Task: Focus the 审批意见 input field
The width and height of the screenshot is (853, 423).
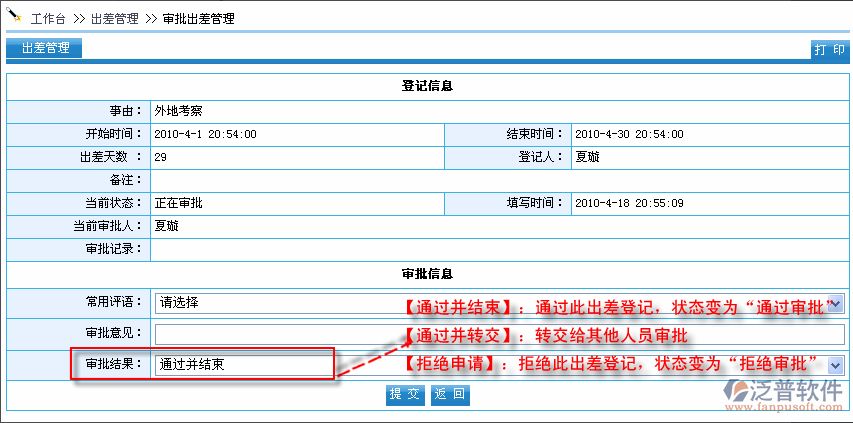Action: (499, 334)
